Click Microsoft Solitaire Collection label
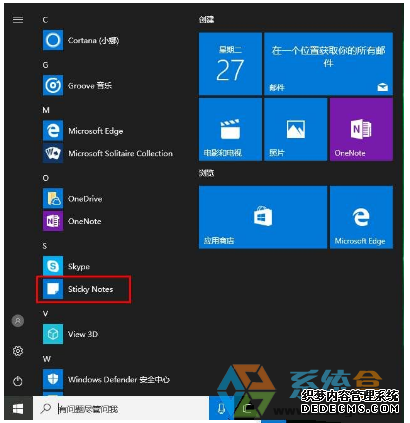 pos(120,153)
